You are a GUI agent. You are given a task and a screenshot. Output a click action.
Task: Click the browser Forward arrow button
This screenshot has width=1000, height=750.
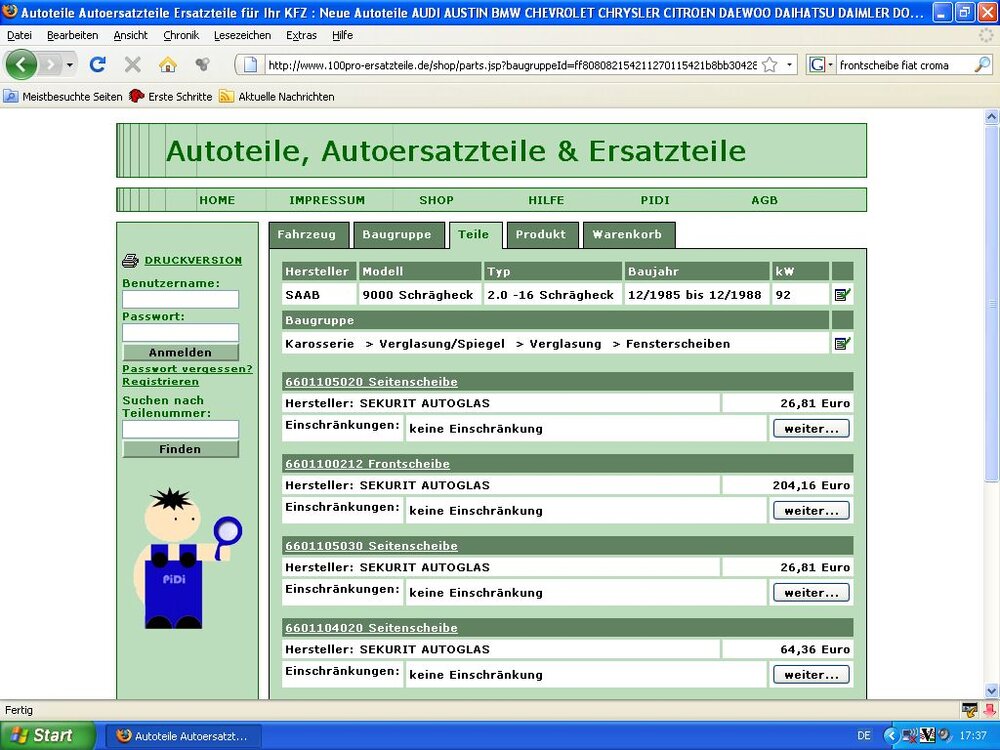pyautogui.click(x=50, y=64)
